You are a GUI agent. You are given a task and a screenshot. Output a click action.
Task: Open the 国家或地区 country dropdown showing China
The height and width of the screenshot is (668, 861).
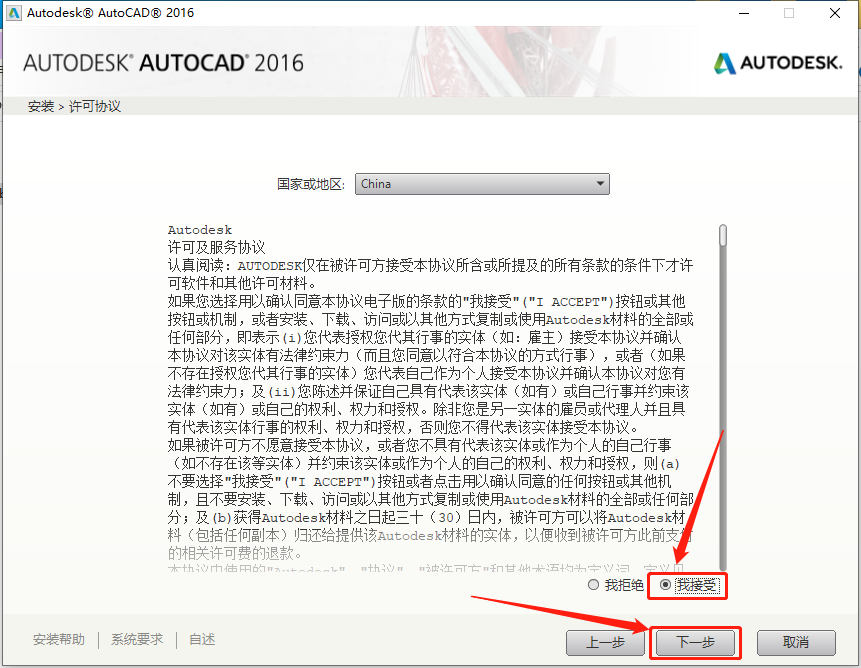[482, 184]
